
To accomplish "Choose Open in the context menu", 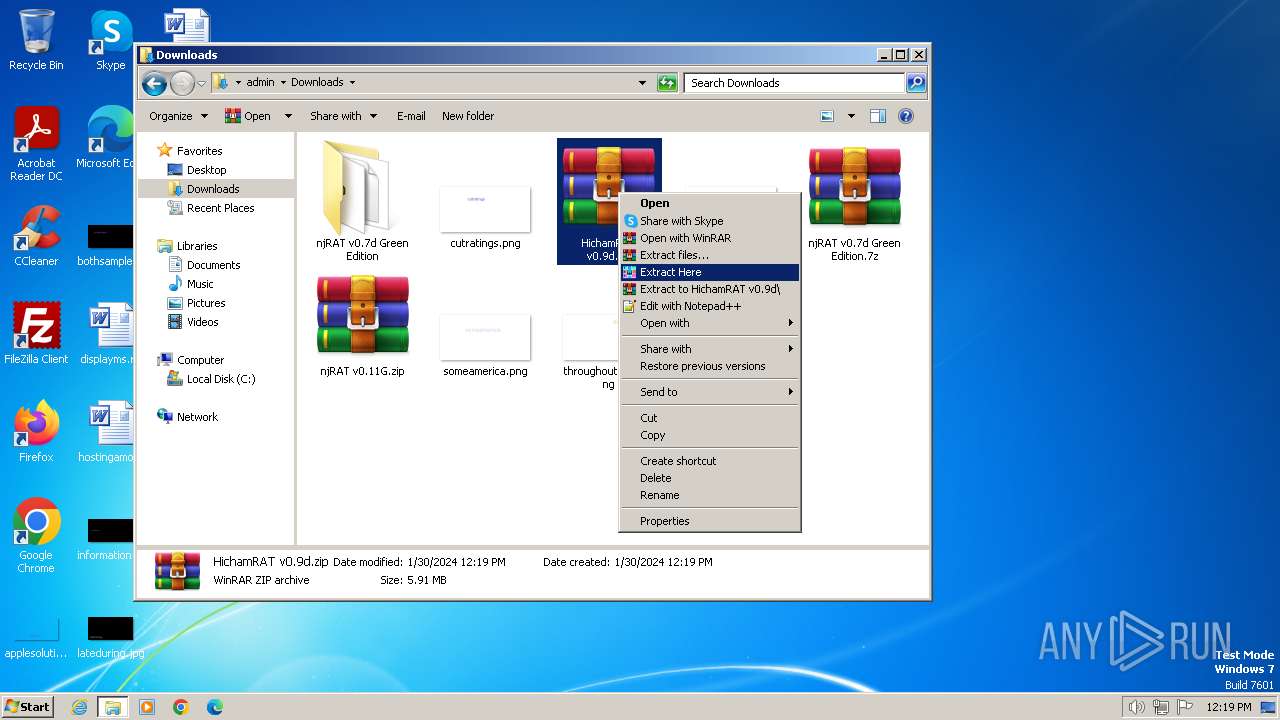I will [709, 203].
